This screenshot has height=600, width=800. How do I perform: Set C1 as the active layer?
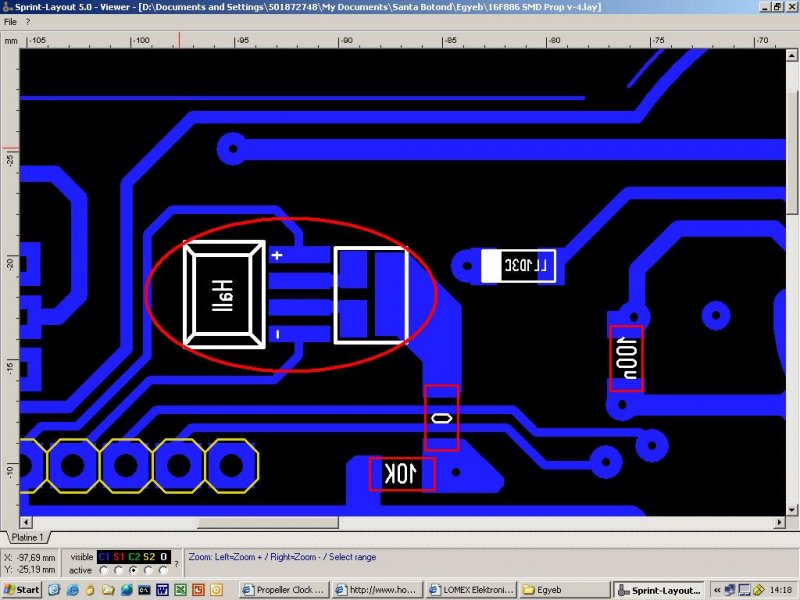point(104,570)
